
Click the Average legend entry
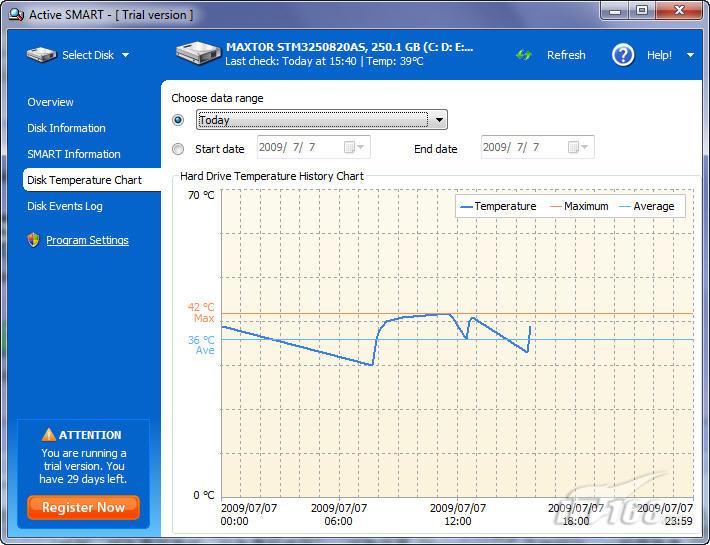point(647,206)
